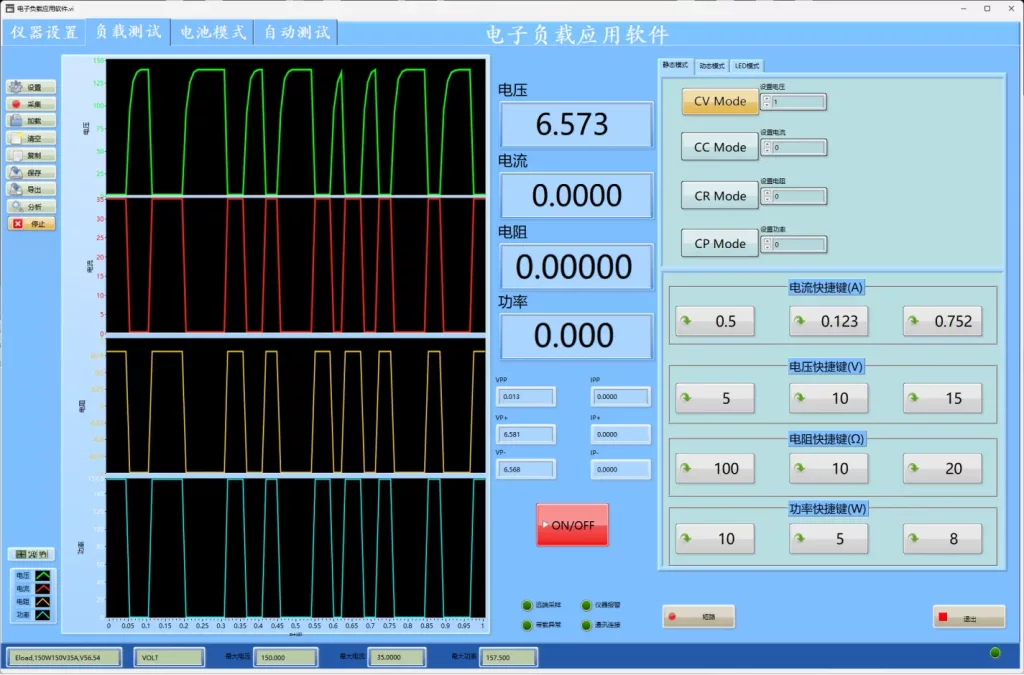1024x675 pixels.
Task: Enable CV Mode
Action: [x=720, y=101]
